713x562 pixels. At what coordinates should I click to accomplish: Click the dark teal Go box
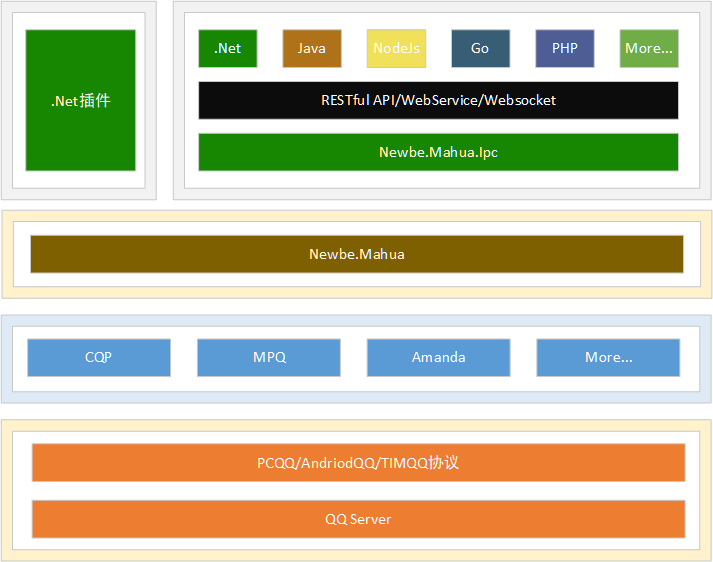click(481, 49)
